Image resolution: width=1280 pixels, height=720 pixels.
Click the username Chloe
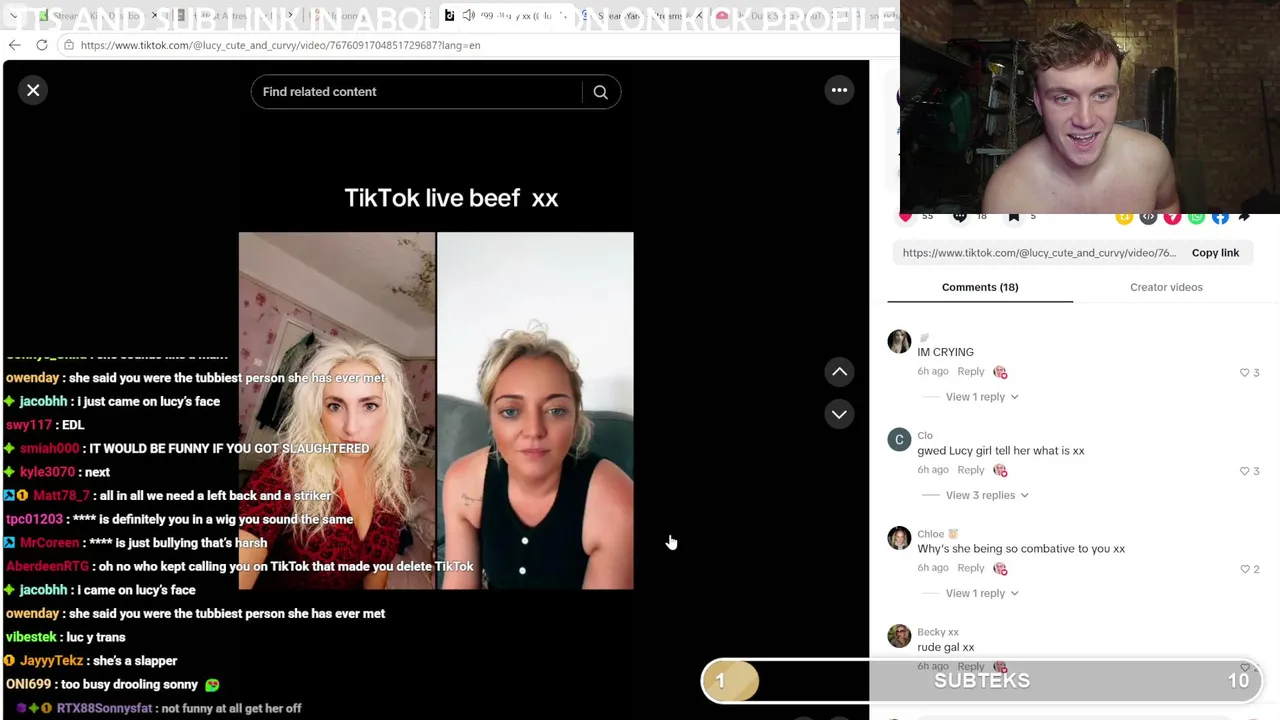pyautogui.click(x=931, y=534)
